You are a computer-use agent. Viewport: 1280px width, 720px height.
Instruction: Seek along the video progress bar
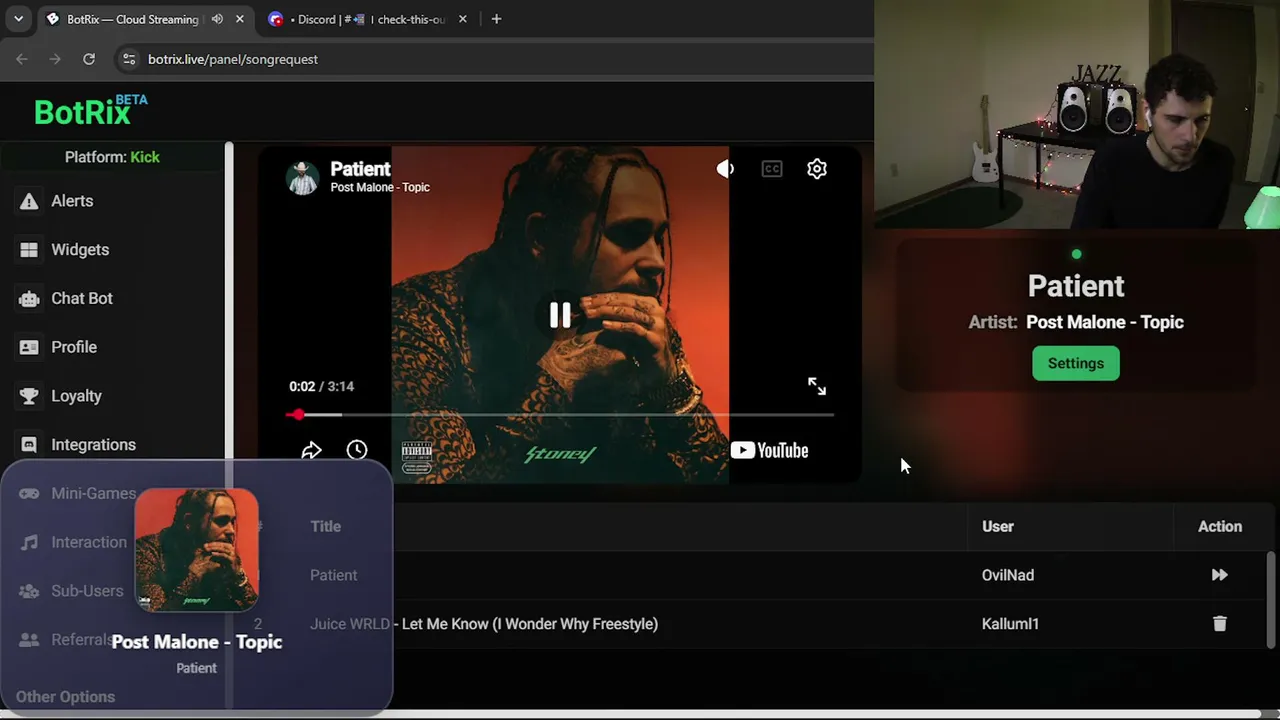coord(560,414)
